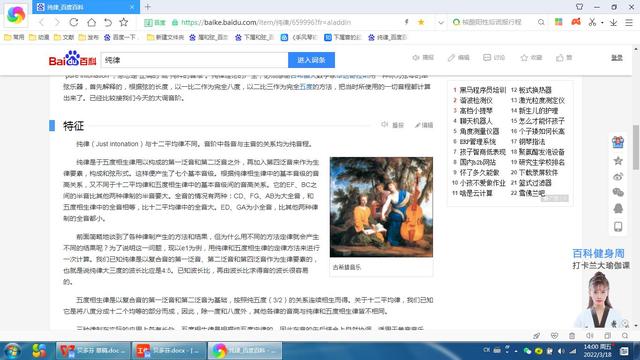Open the 动漫 bookmarks folder
The height and width of the screenshot is (360, 640).
(x=39, y=37)
